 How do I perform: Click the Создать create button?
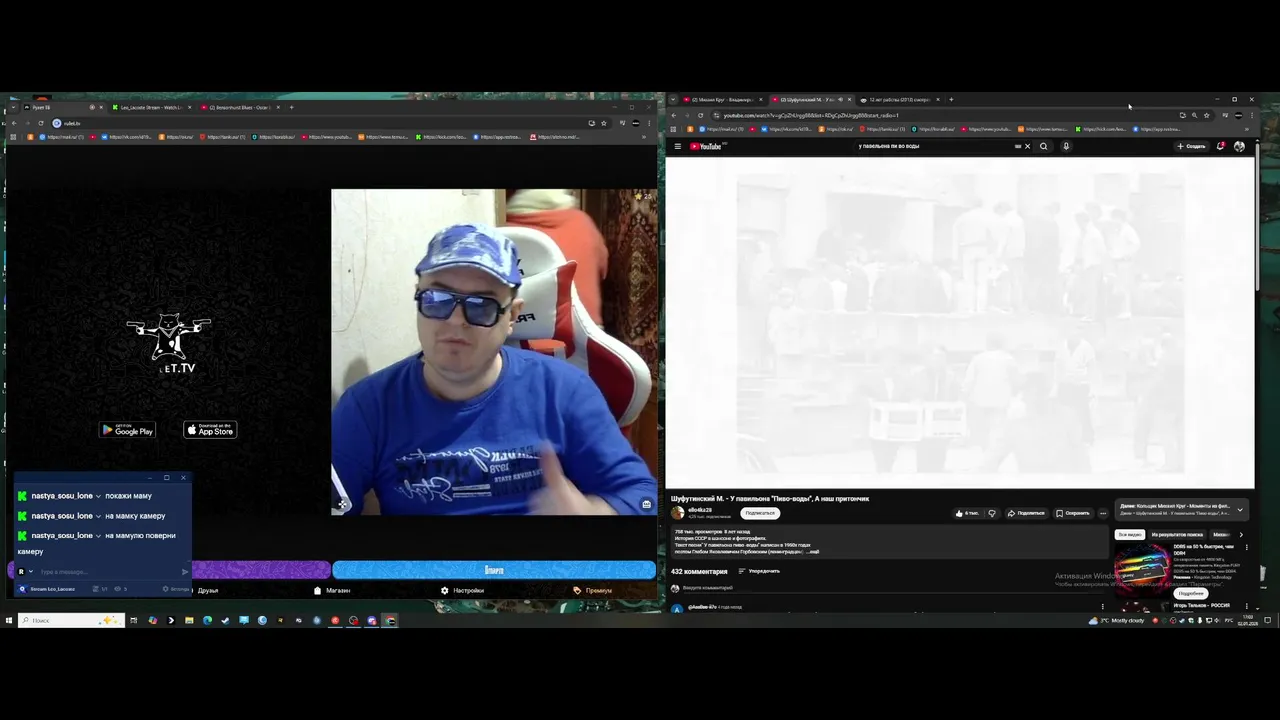pos(1191,146)
